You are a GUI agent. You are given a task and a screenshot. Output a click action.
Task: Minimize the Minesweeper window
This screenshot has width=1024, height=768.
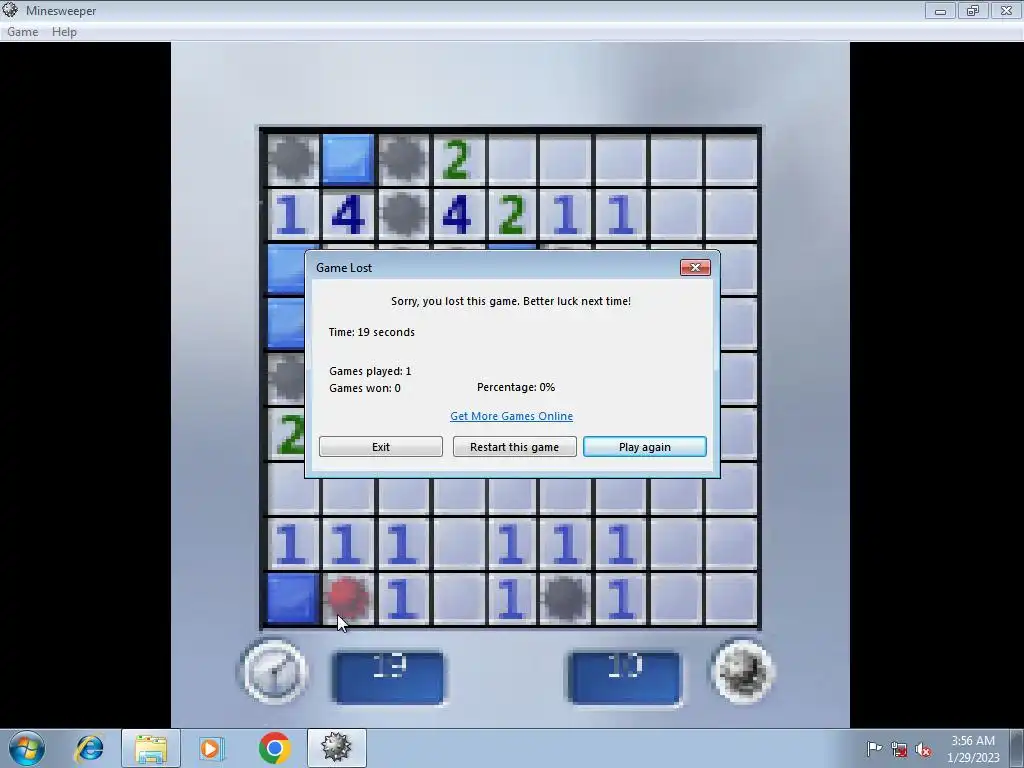(940, 10)
